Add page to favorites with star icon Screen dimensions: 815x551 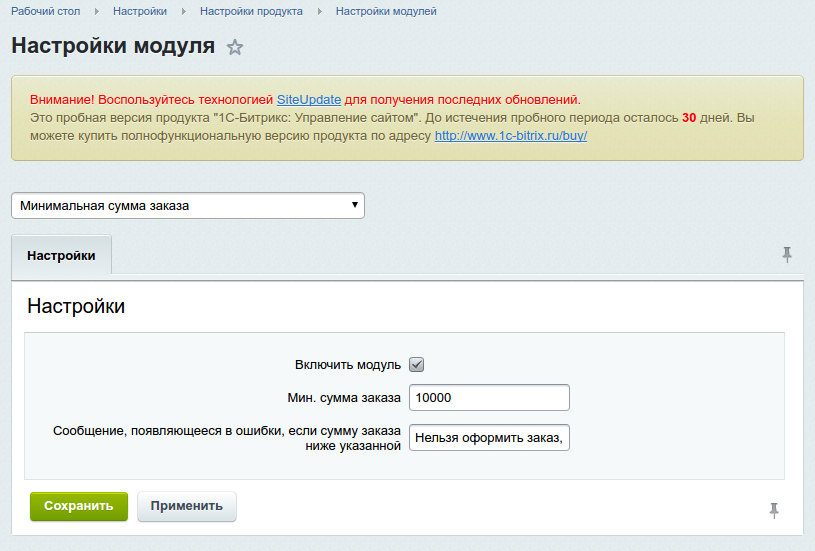235,47
